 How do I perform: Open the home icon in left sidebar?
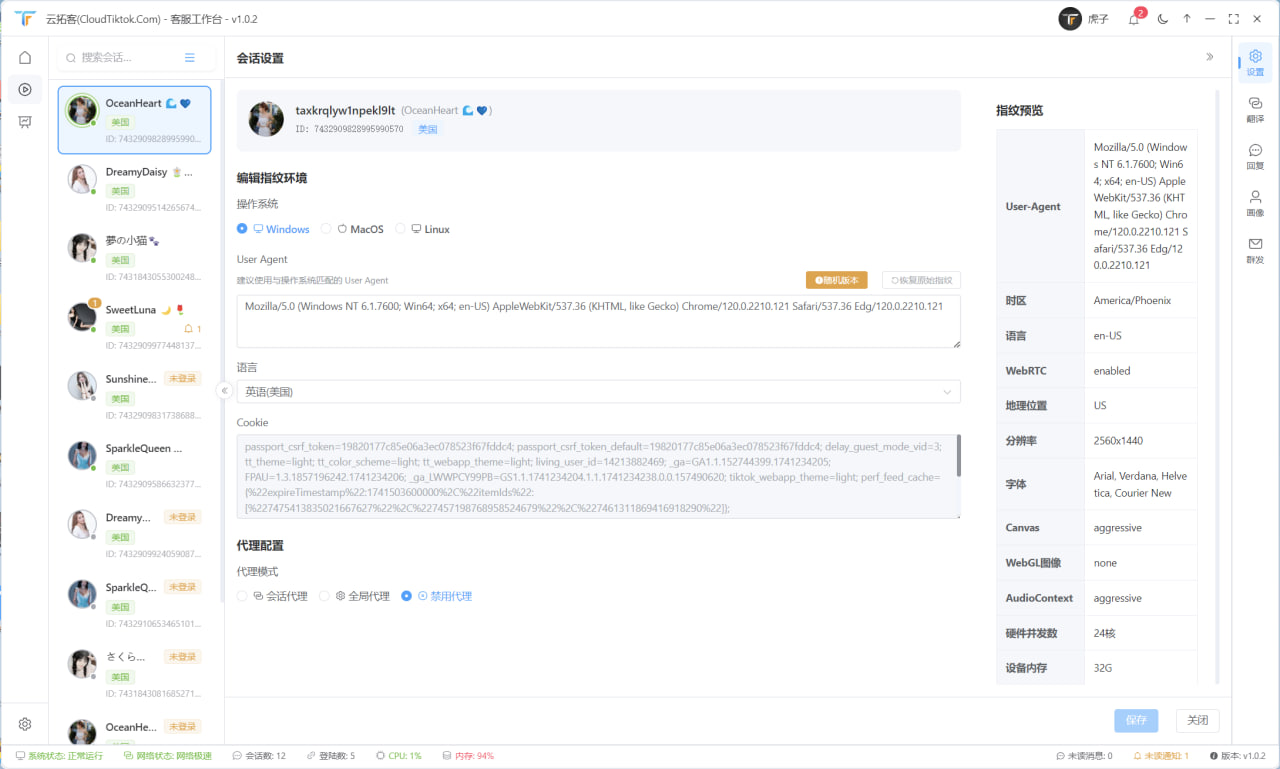(x=25, y=58)
